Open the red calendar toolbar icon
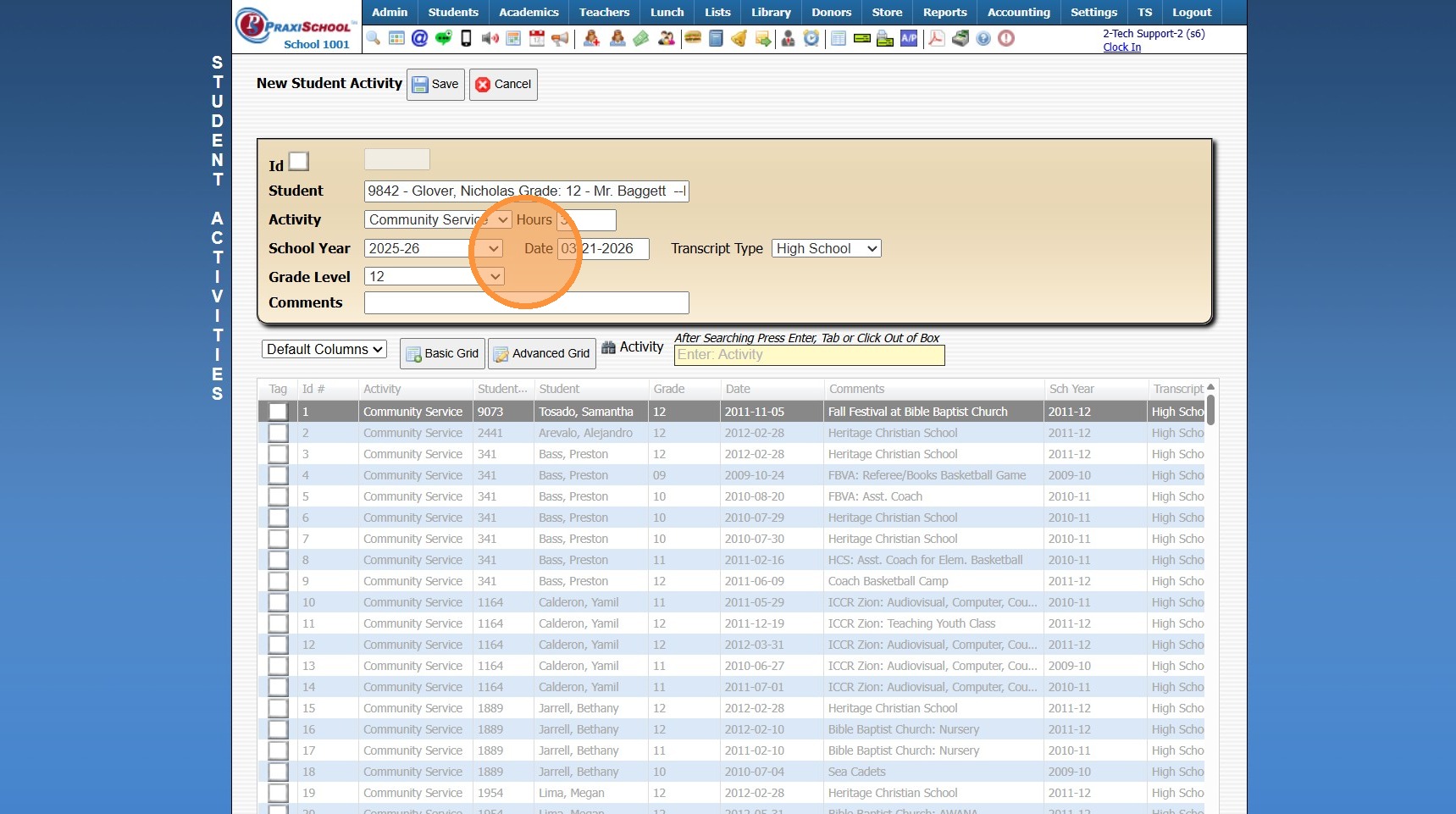This screenshot has width=1456, height=814. click(536, 38)
